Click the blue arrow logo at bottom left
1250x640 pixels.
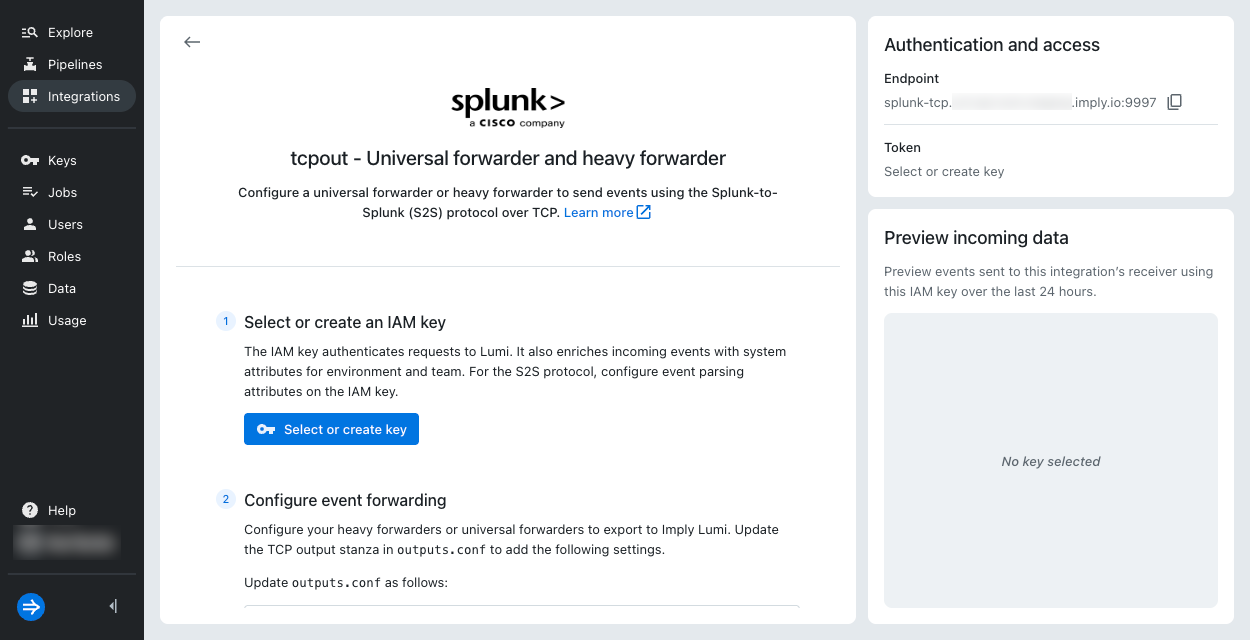31,606
